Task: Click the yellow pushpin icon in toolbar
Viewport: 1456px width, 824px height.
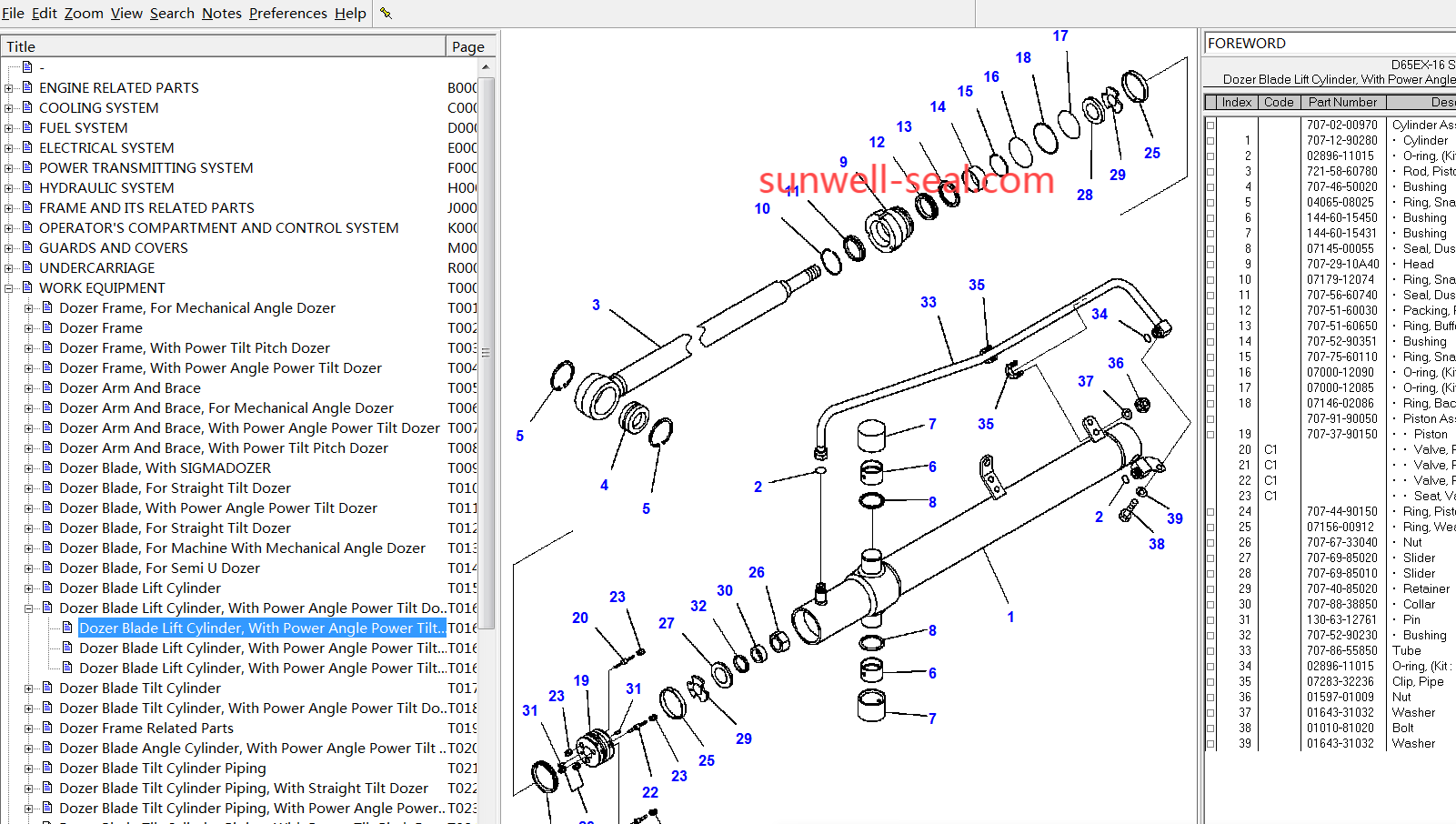Action: (386, 13)
